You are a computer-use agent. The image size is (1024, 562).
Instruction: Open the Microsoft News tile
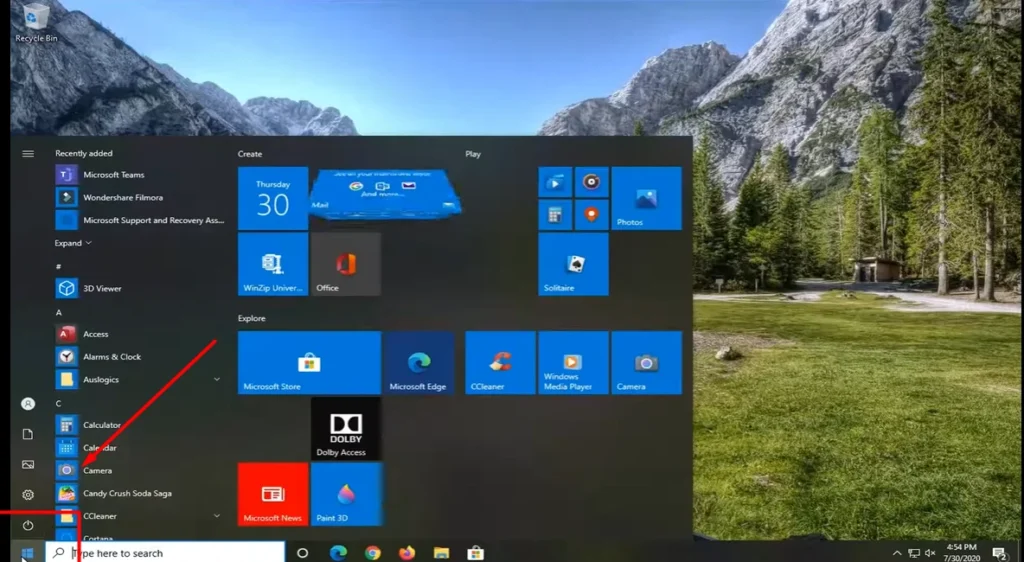pyautogui.click(x=273, y=495)
